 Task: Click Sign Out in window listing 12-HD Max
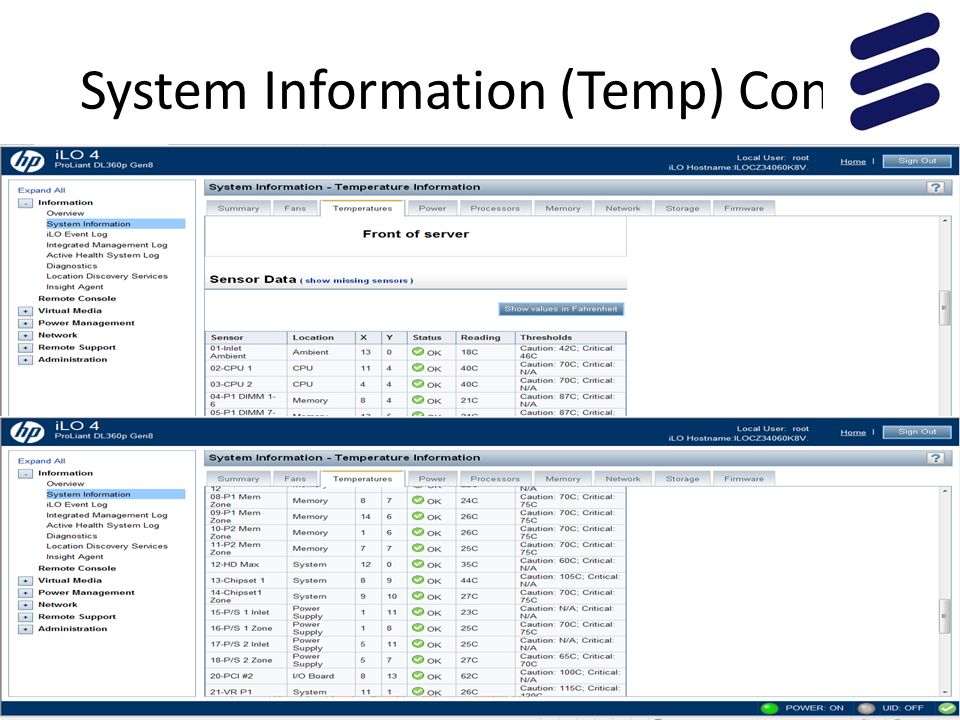(917, 432)
